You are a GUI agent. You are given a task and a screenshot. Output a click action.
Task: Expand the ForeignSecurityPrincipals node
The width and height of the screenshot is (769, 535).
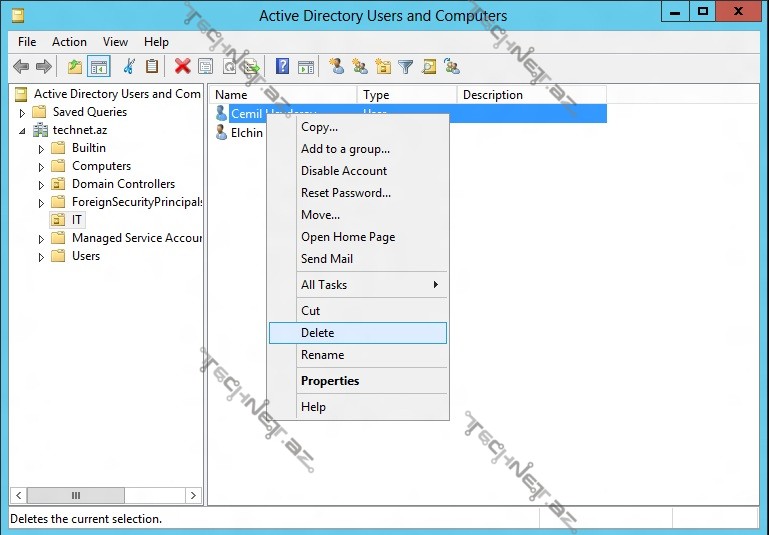[x=41, y=203]
